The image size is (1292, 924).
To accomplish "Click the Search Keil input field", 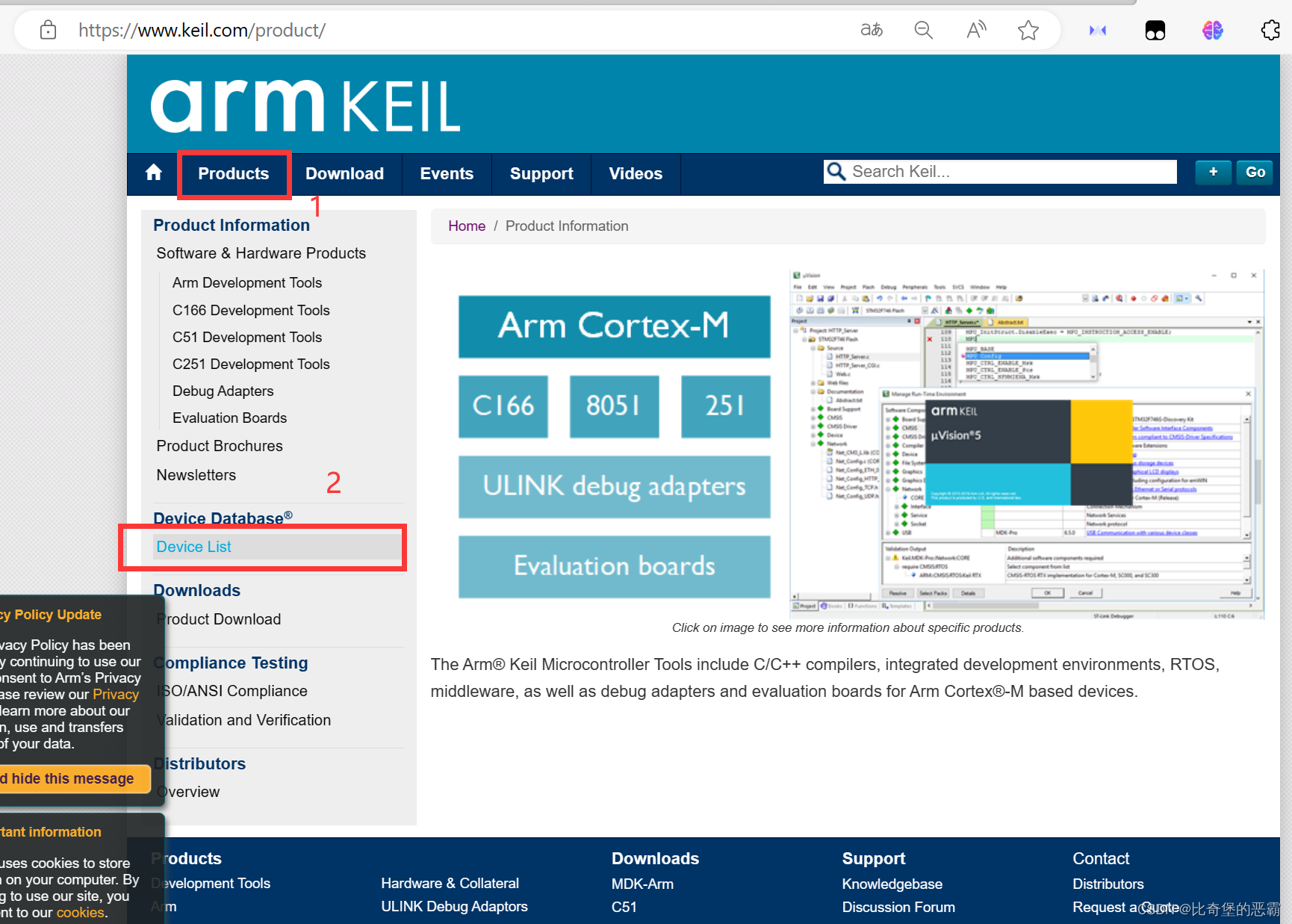I will (x=1001, y=172).
